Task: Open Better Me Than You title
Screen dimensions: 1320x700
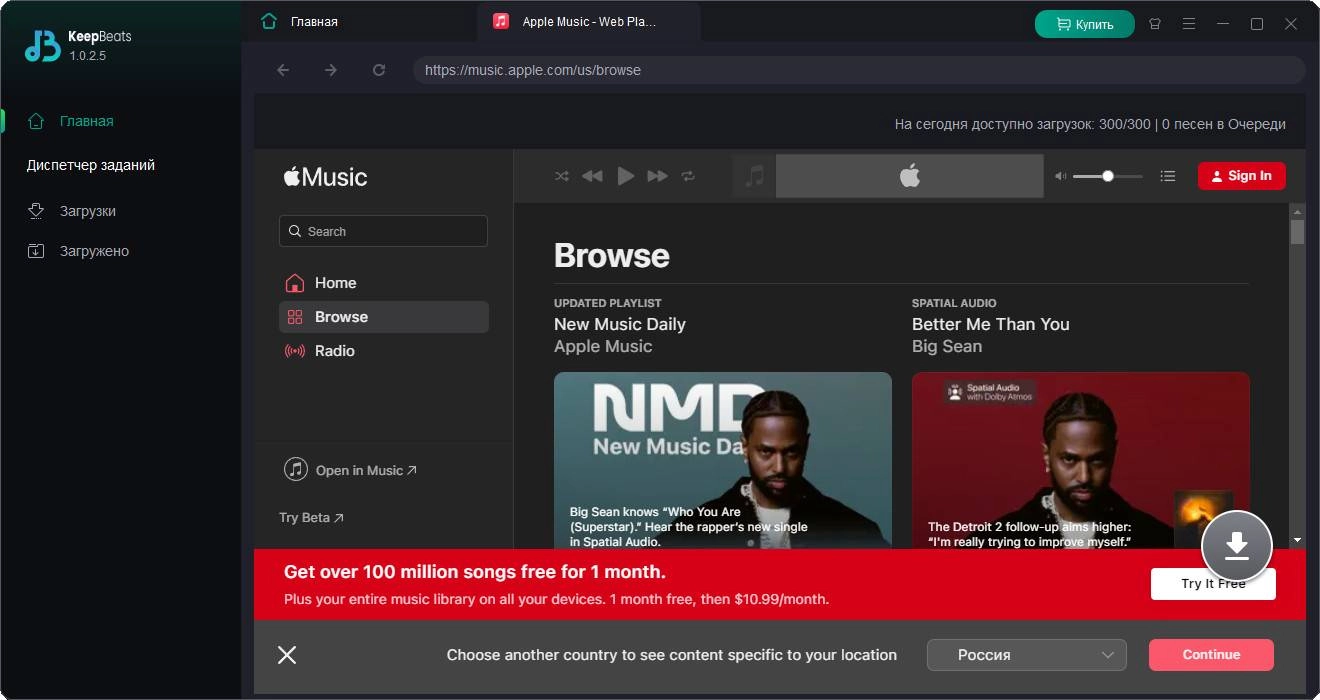Action: [x=991, y=324]
